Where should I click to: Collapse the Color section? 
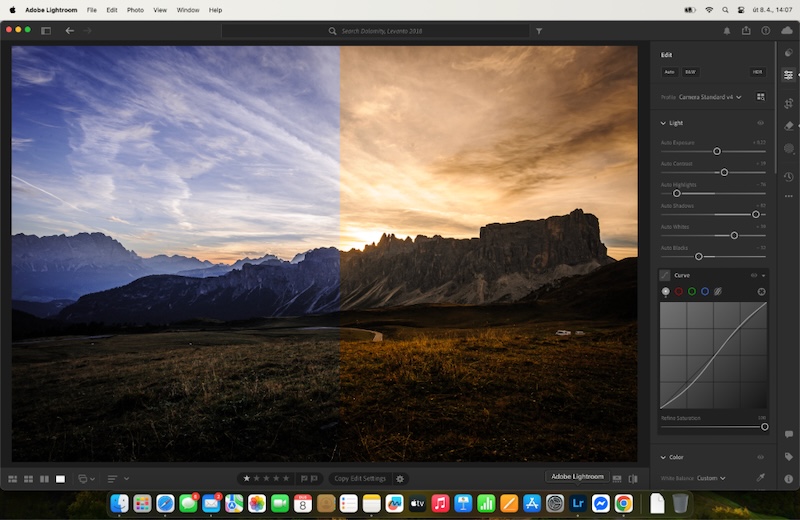click(663, 457)
